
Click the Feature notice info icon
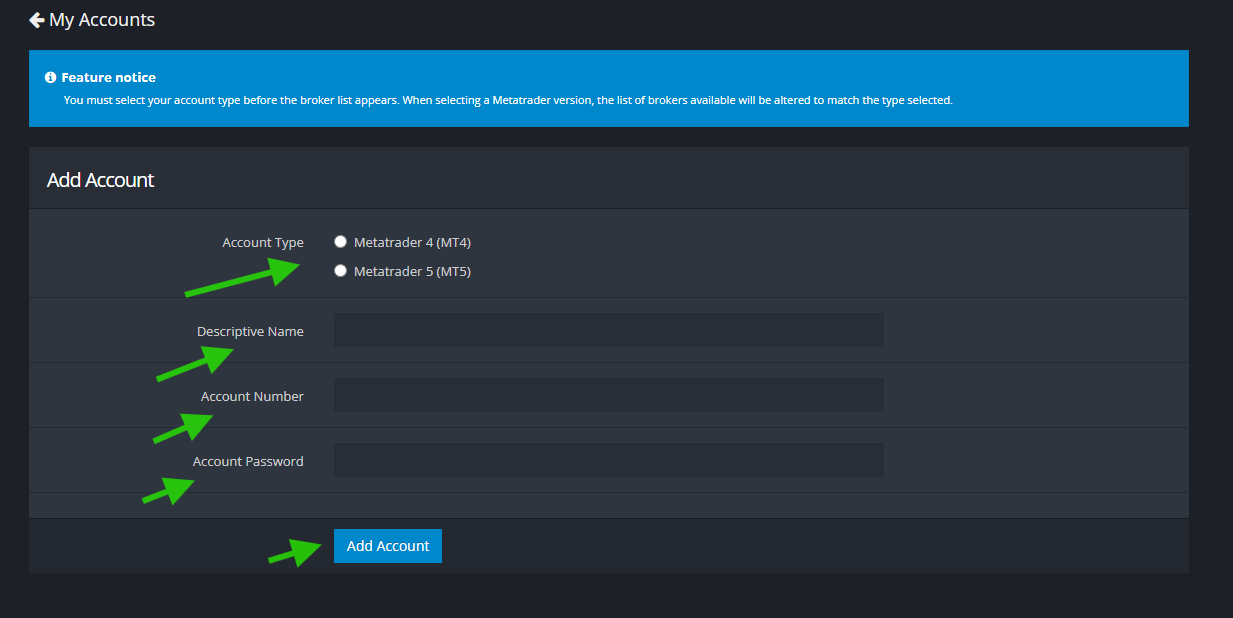50,77
